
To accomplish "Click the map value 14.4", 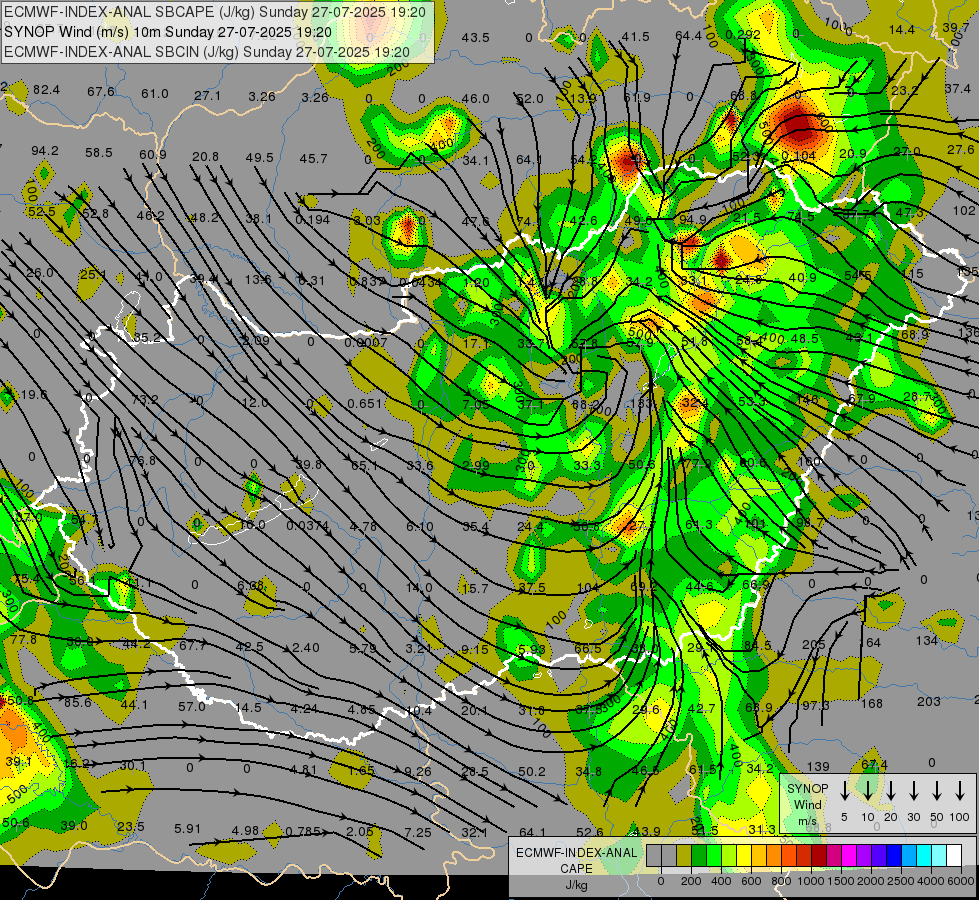I will tap(902, 29).
